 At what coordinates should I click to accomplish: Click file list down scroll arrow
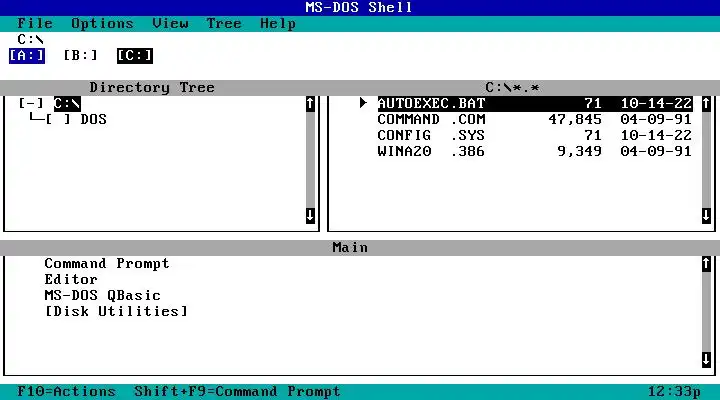706,215
